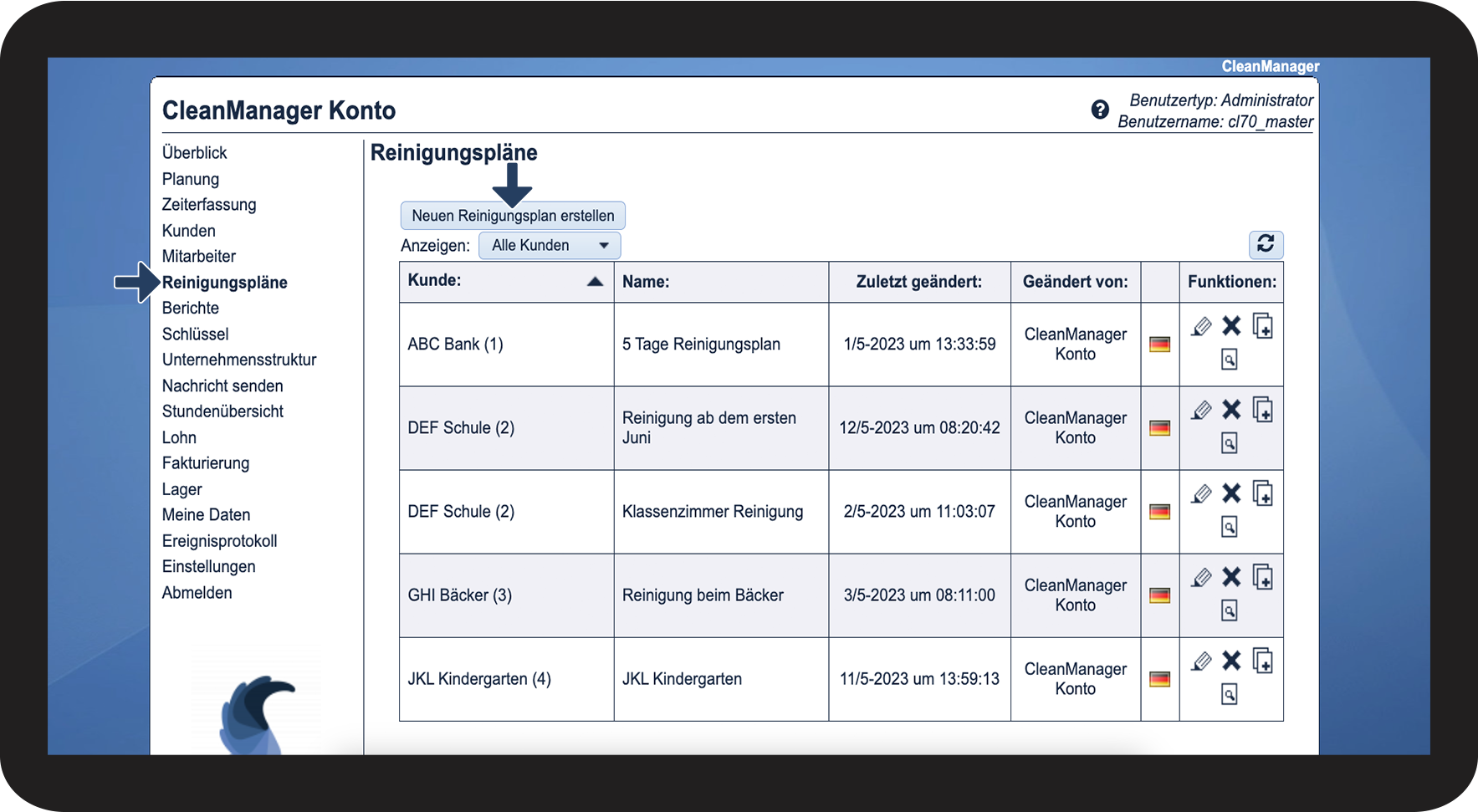This screenshot has width=1478, height=812.
Task: Delete the Klassenzimmer Reinigung plan with X icon
Action: coord(1231,493)
